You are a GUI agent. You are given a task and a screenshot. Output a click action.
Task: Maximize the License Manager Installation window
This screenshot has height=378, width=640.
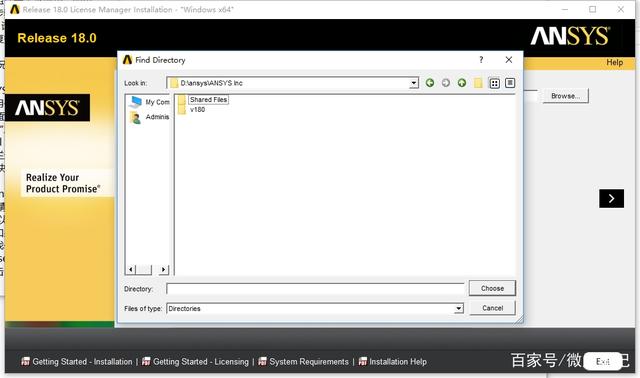click(x=593, y=9)
